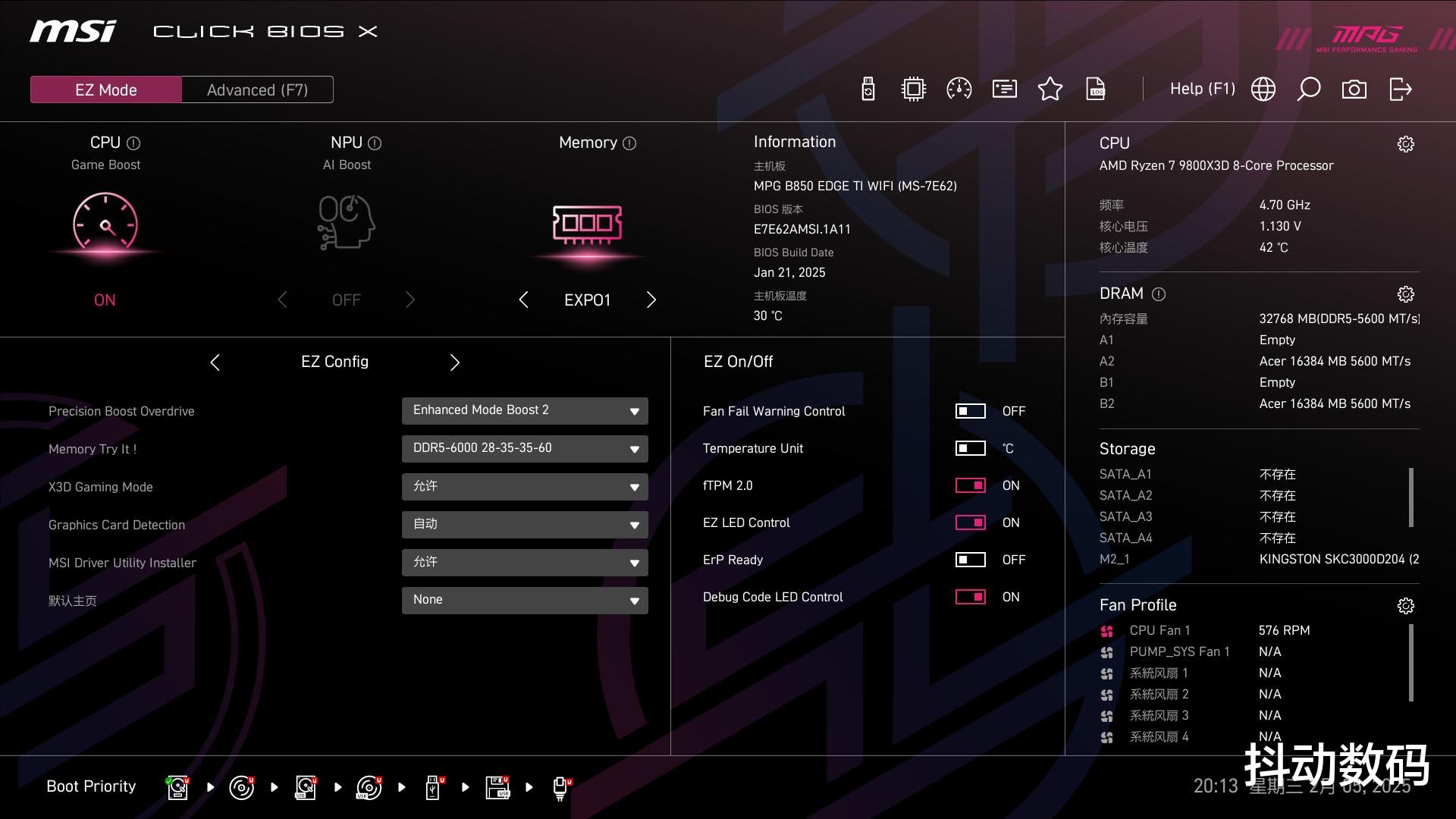Click the Fan Profile list scrollbar

click(1411, 663)
